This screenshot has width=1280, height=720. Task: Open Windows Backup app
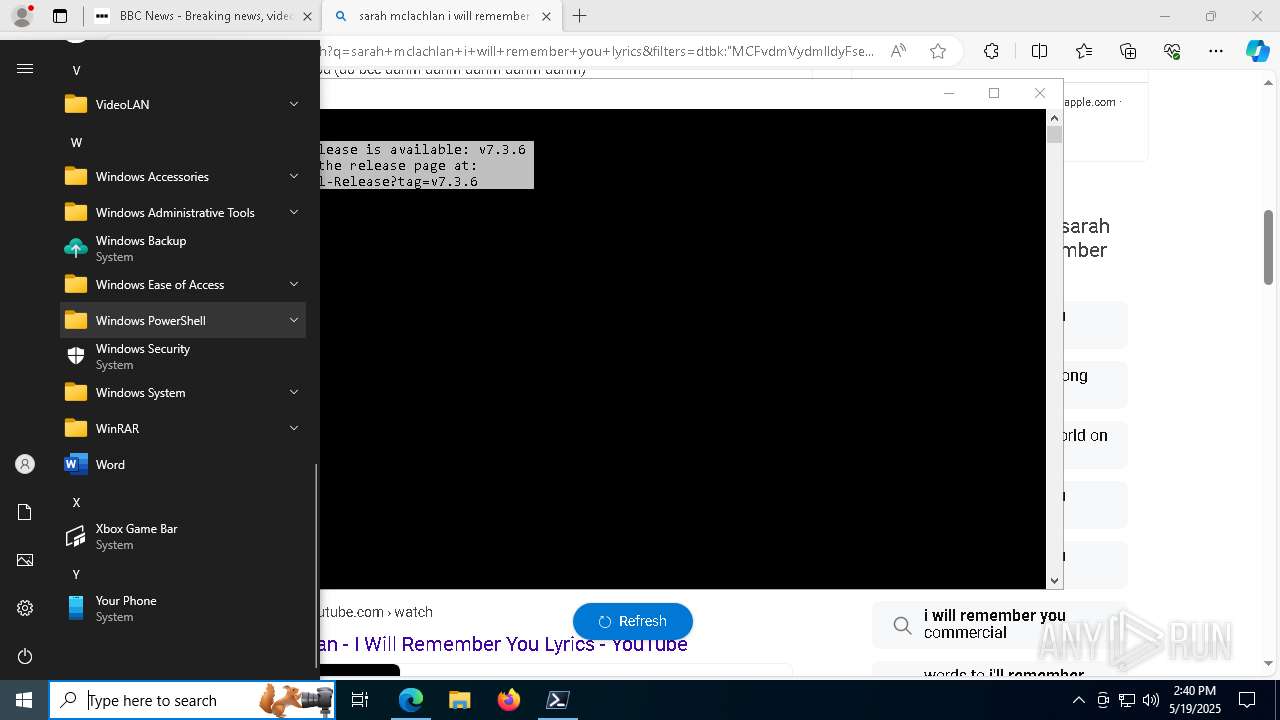[183, 248]
